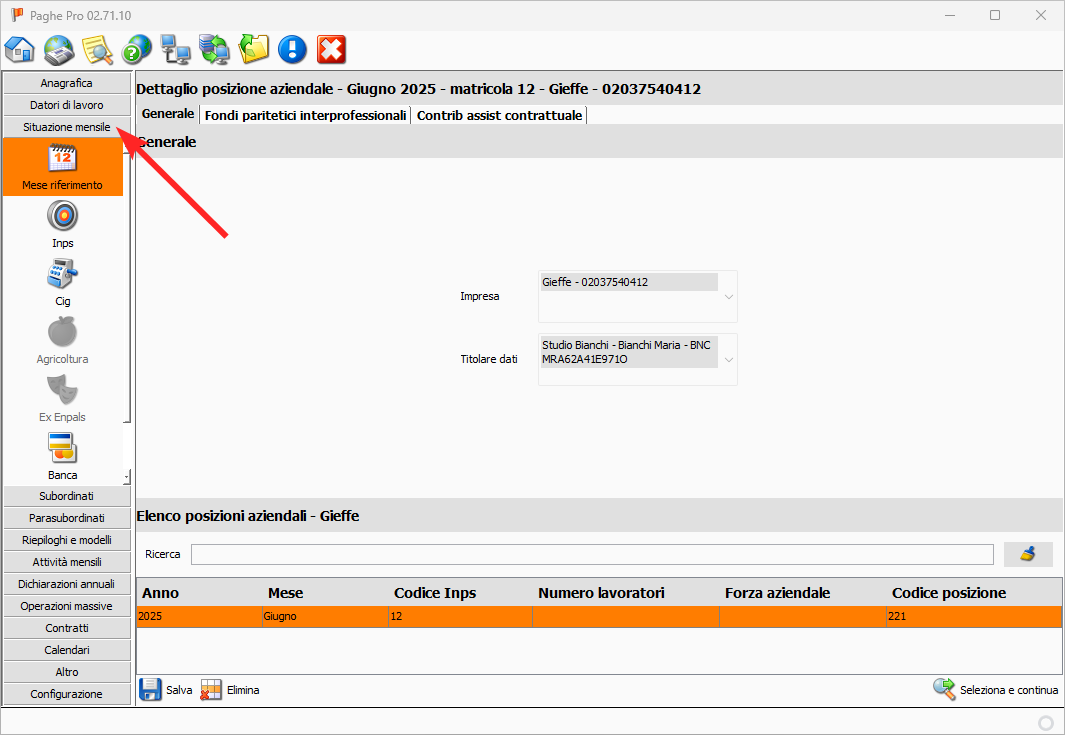Expand the Titolare dati dropdown
Viewport: 1065px width, 735px height.
(727, 360)
